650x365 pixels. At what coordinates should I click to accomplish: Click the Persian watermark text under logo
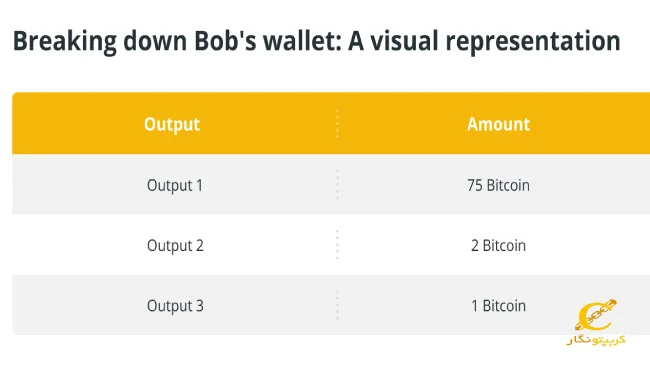pyautogui.click(x=596, y=340)
